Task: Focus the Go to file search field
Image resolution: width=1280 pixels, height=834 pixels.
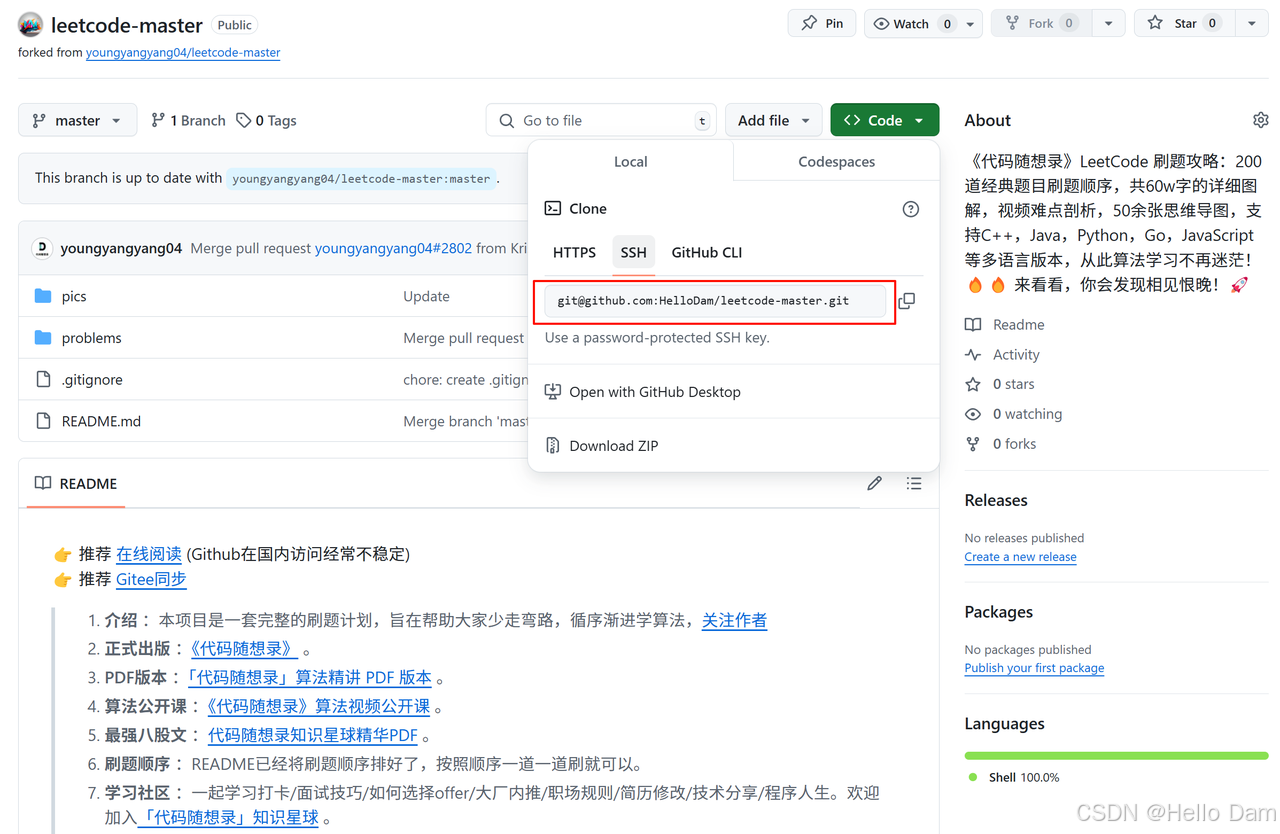Action: click(602, 120)
